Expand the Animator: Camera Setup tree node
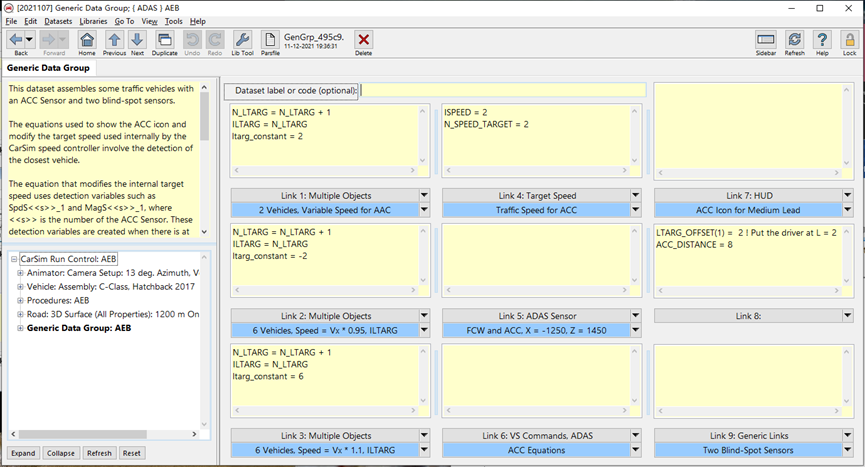 coord(20,273)
